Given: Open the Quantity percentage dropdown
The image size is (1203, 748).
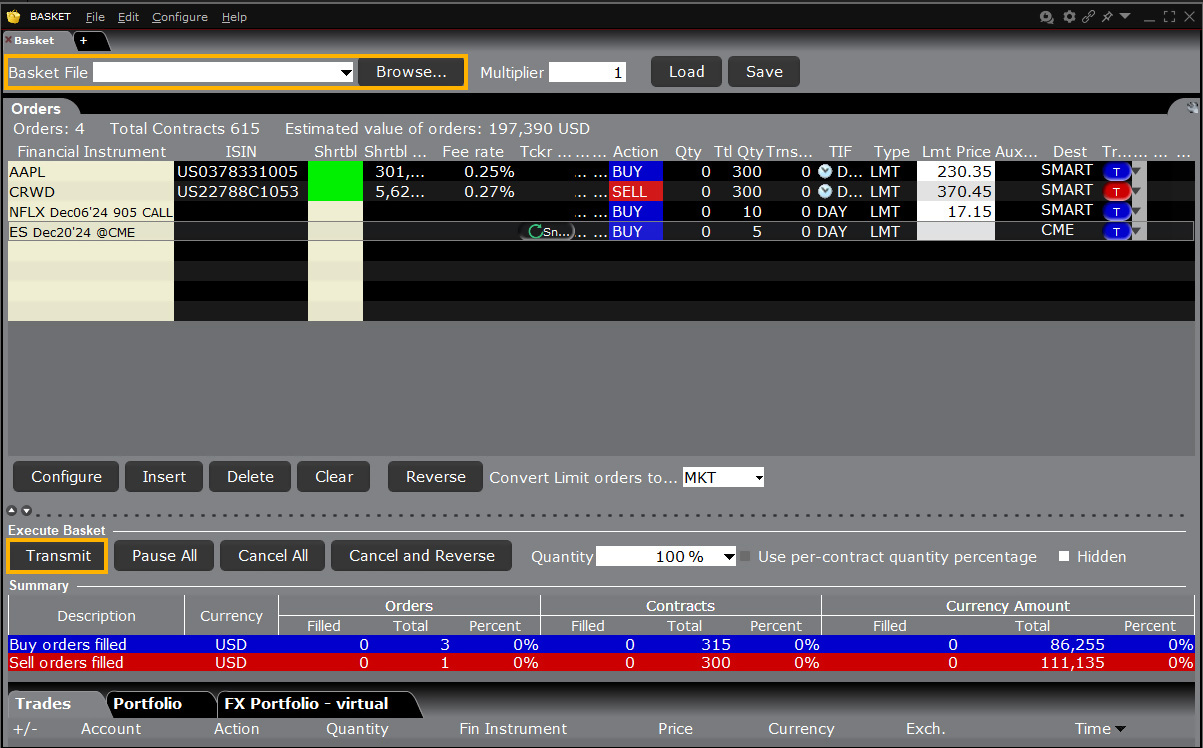Looking at the screenshot, I should 729,557.
